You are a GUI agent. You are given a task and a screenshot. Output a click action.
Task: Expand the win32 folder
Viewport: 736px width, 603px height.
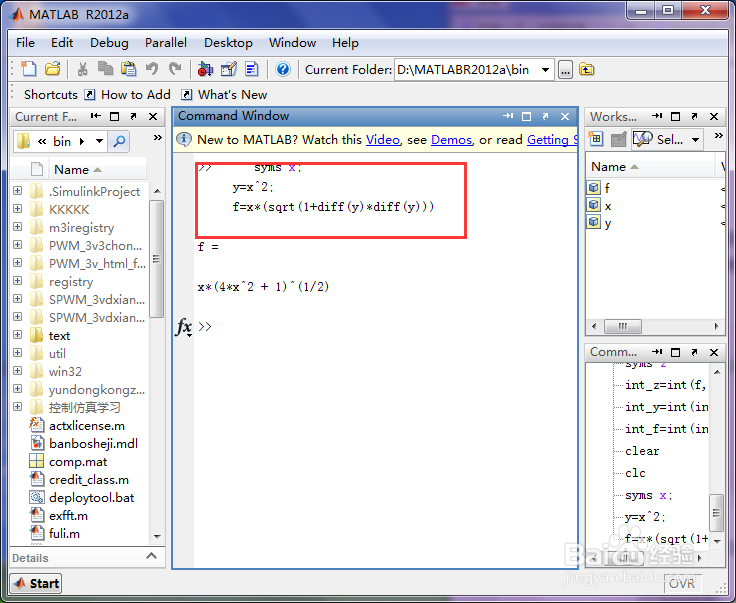(x=17, y=371)
